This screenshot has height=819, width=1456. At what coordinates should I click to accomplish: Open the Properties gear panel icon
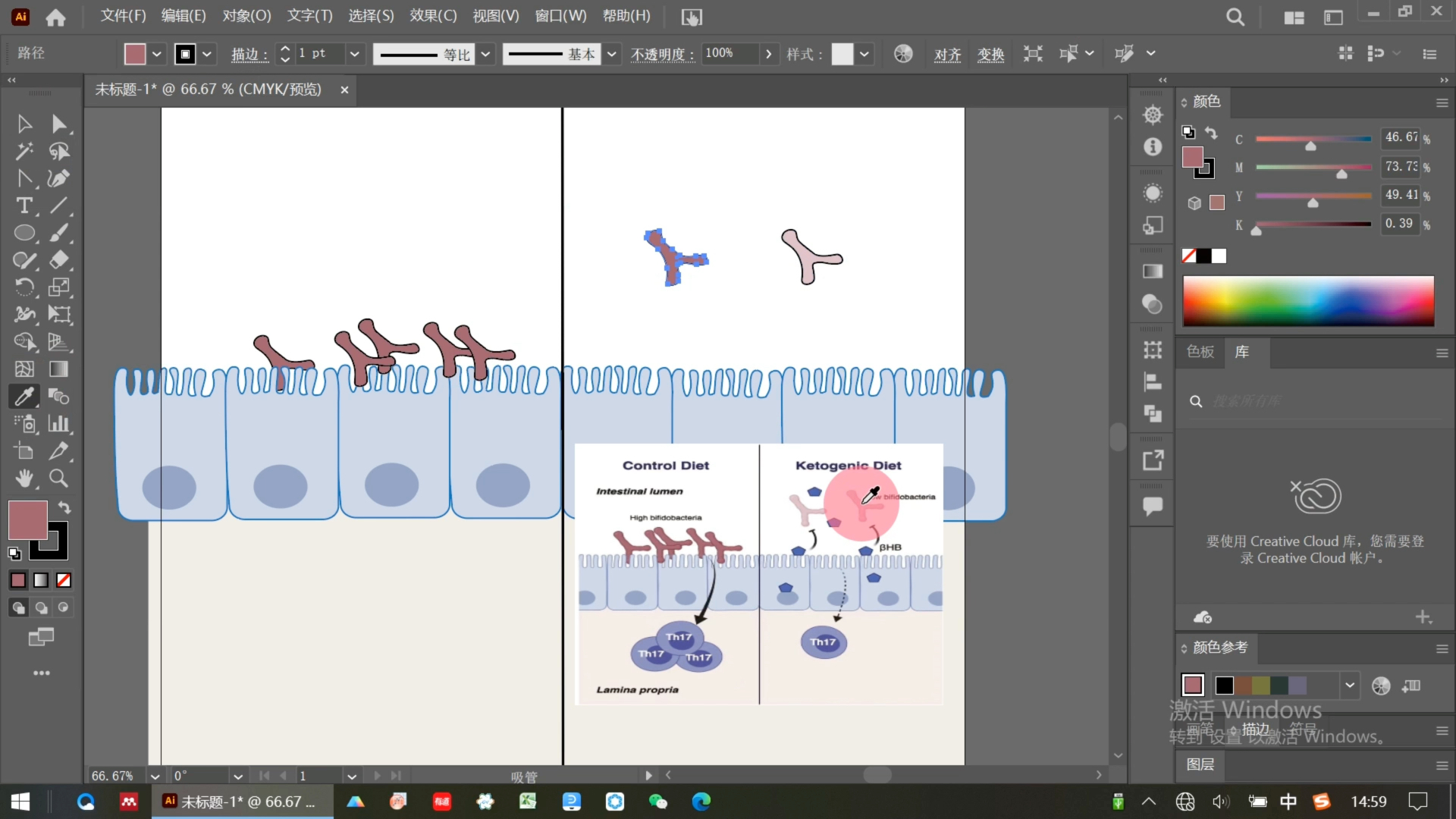[x=1153, y=115]
